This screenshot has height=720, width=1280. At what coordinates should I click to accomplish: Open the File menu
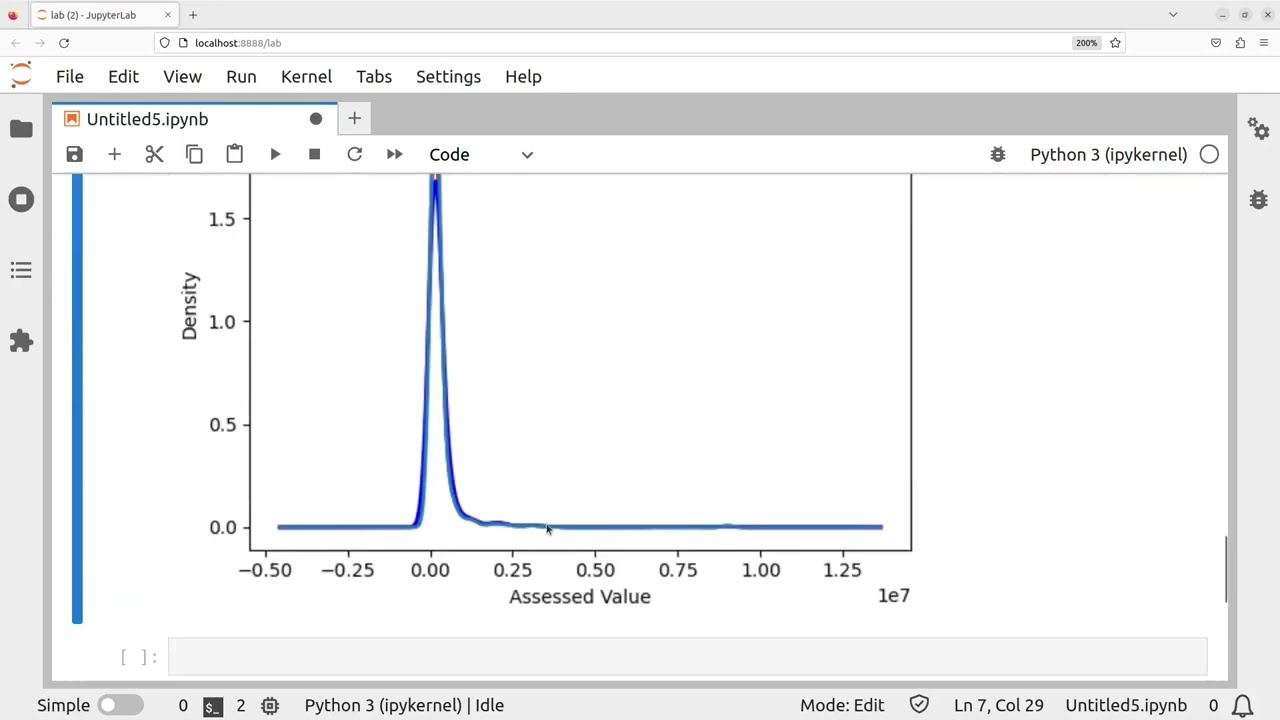click(x=70, y=77)
